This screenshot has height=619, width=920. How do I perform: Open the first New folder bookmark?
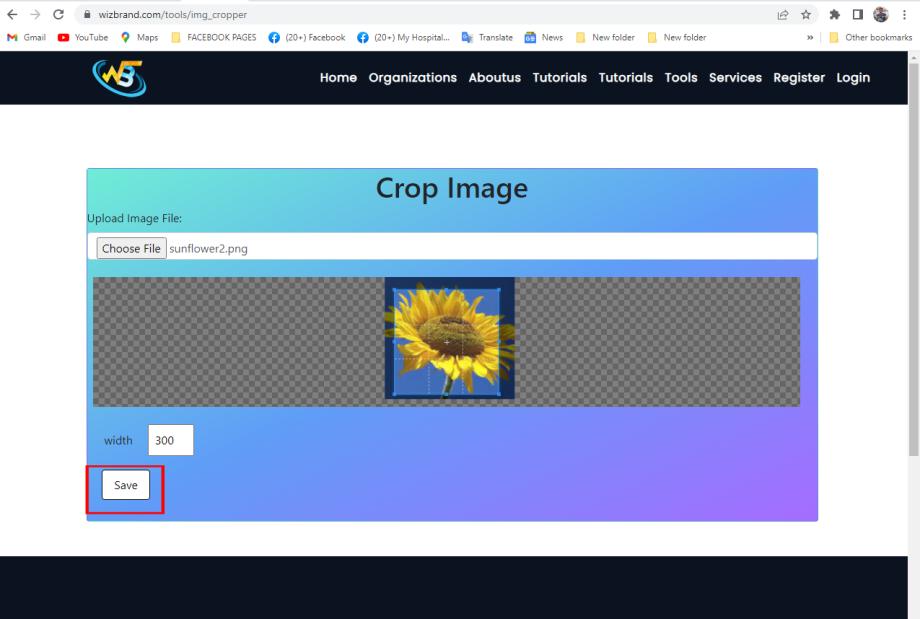(x=606, y=38)
